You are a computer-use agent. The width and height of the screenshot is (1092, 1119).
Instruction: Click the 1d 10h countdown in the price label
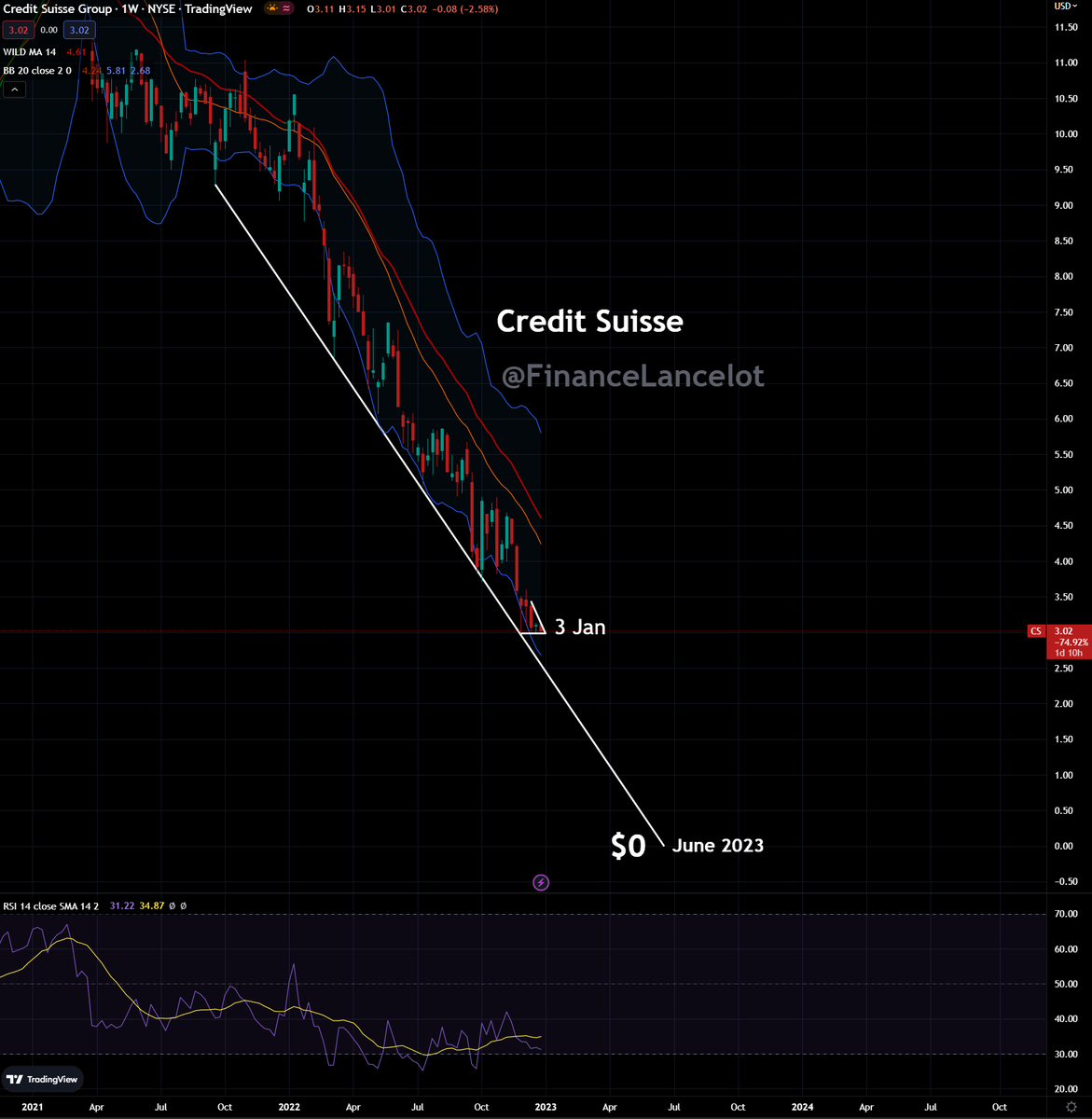point(1069,652)
